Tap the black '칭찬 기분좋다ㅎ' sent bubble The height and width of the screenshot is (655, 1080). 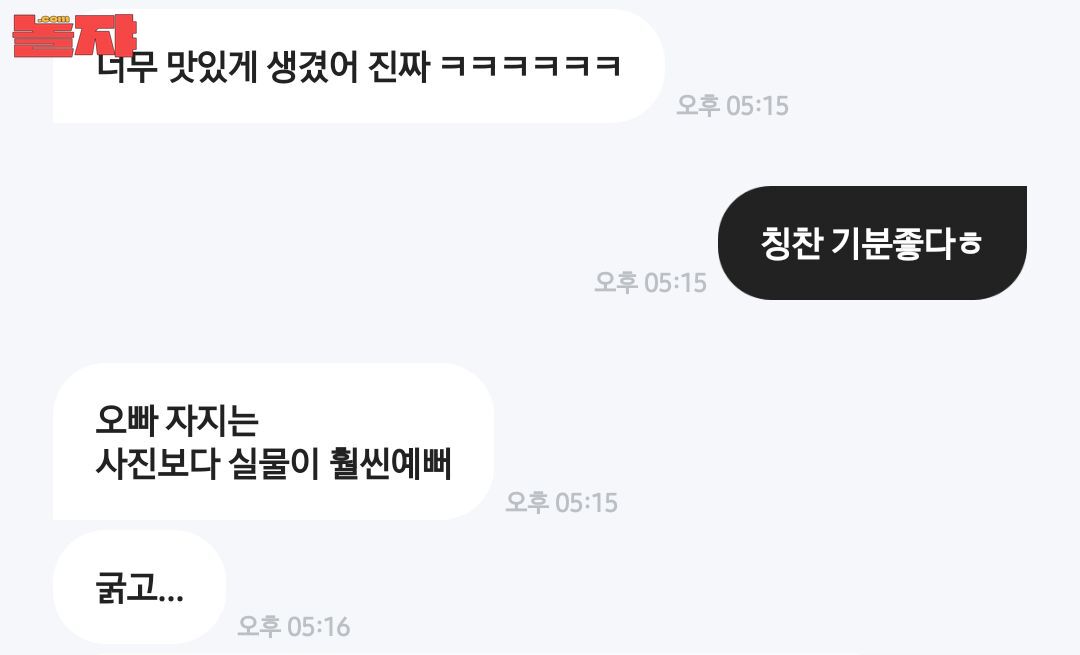point(872,242)
